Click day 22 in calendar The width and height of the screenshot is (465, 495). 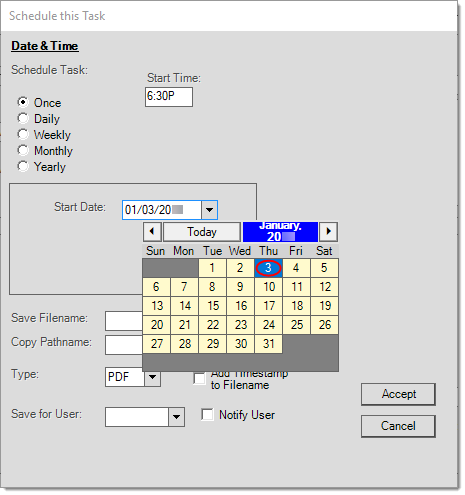click(x=212, y=325)
